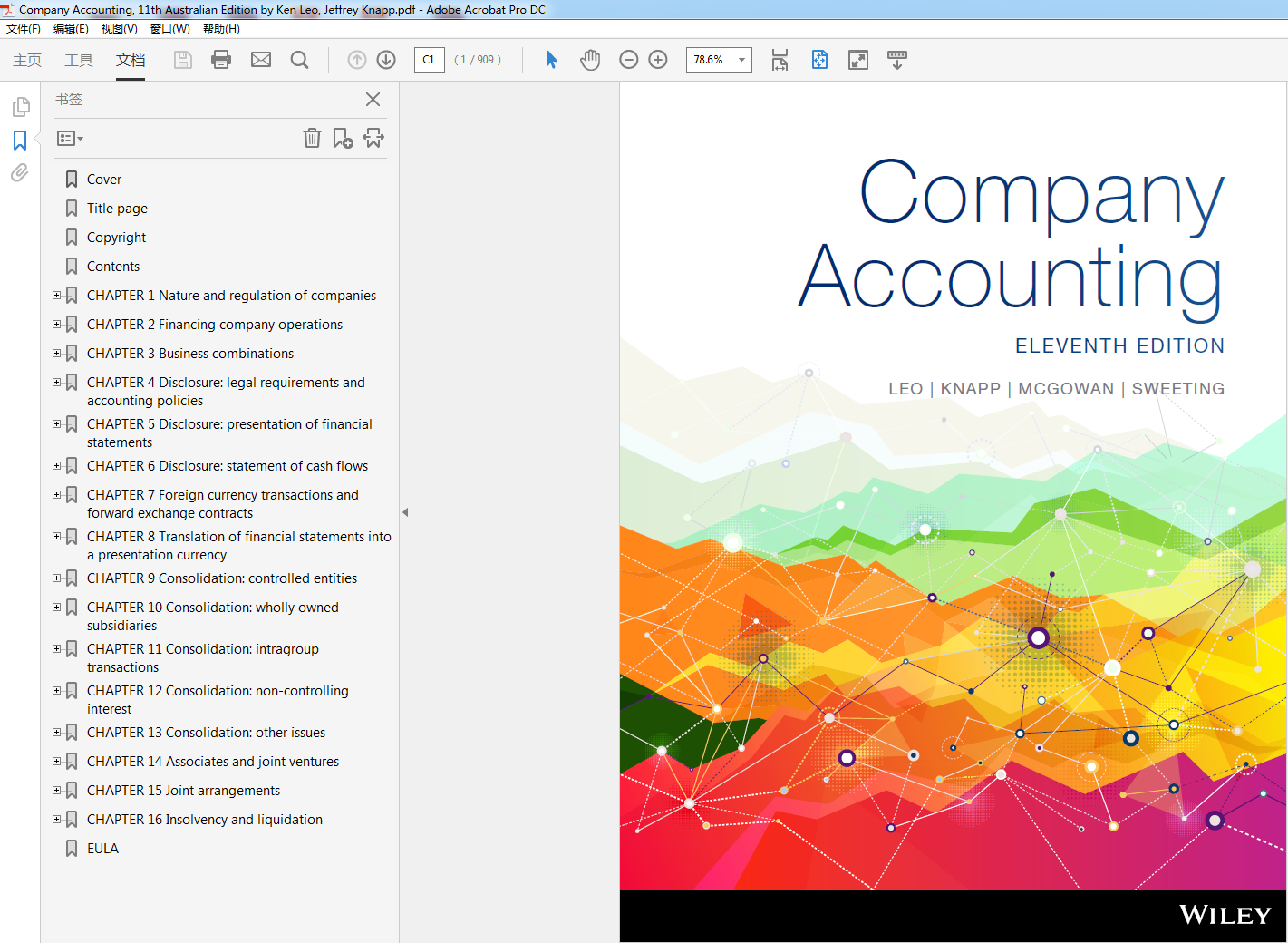Click the document cover page
The height and width of the screenshot is (943, 1288).
tap(952, 512)
